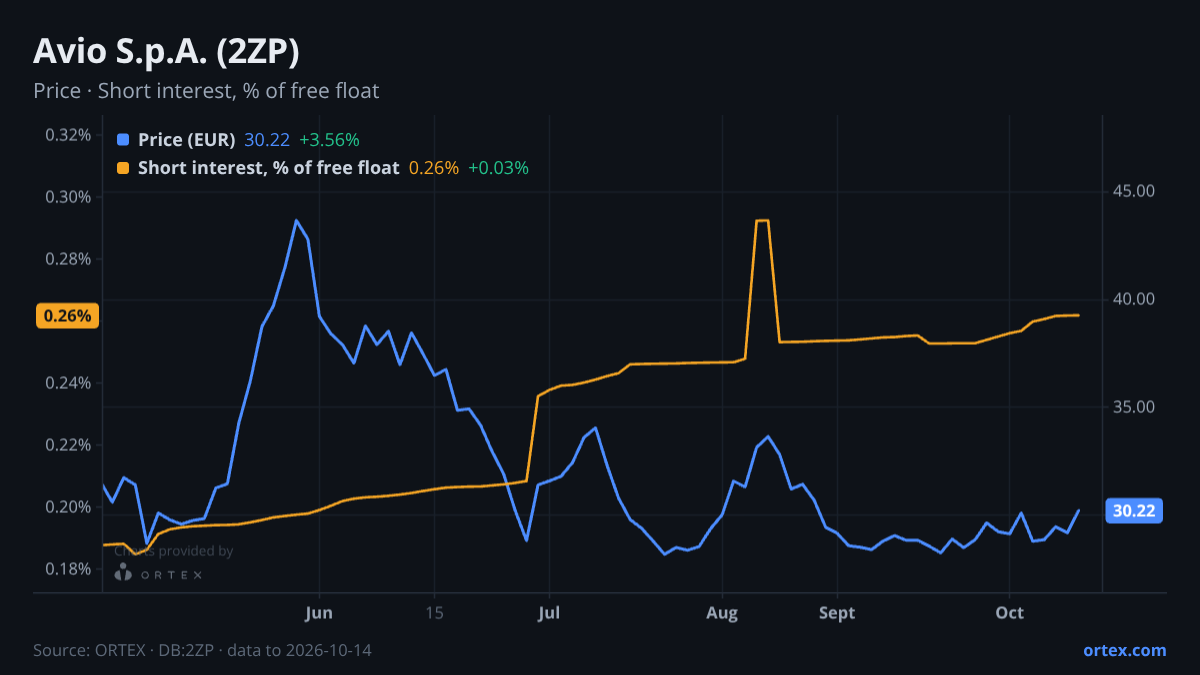1200x675 pixels.
Task: Click the 0.22% left axis label
Action: (68, 445)
